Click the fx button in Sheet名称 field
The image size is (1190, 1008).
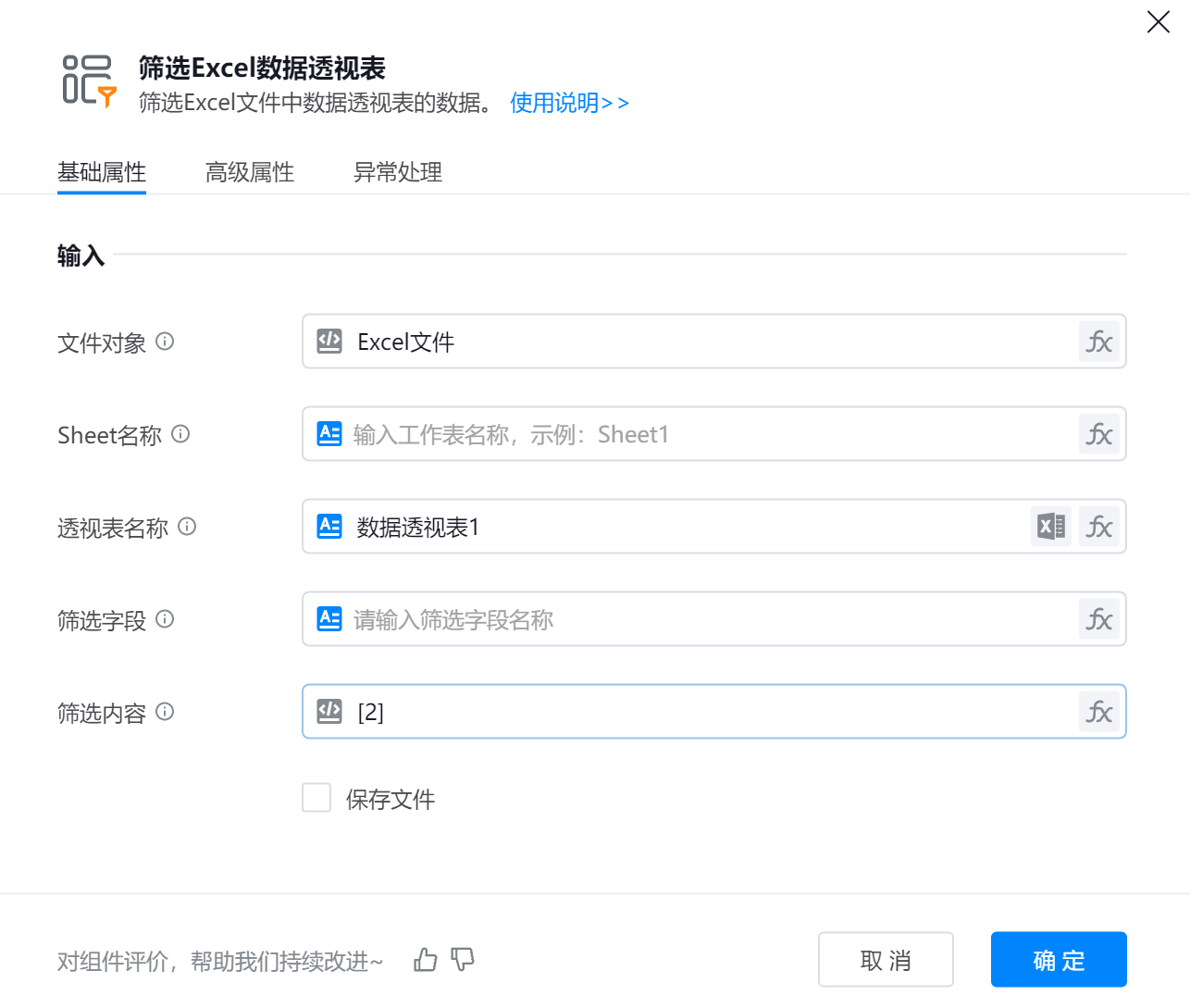1098,434
